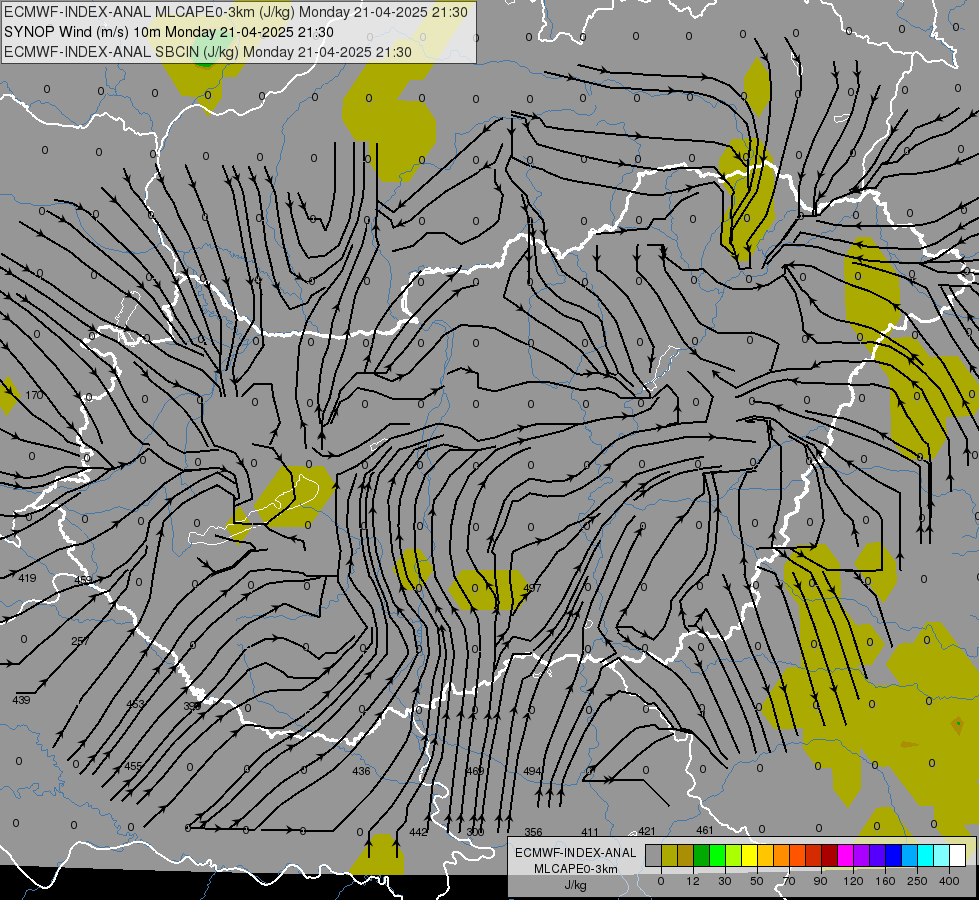Click legend scale value 70
This screenshot has width=979, height=900.
(789, 881)
